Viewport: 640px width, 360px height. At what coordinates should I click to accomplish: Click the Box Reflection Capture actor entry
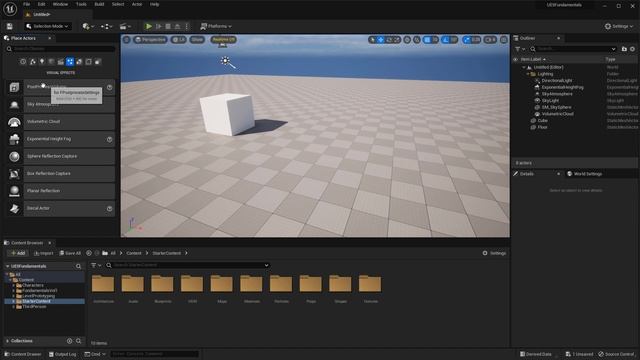coord(60,173)
